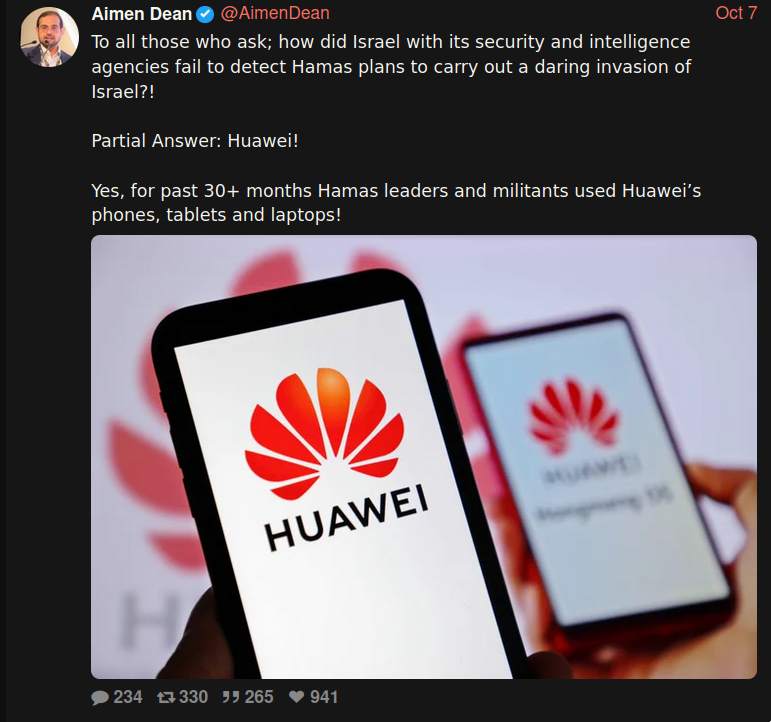This screenshot has width=771, height=722.
Task: Click the Aimen Dean display name
Action: [x=142, y=14]
